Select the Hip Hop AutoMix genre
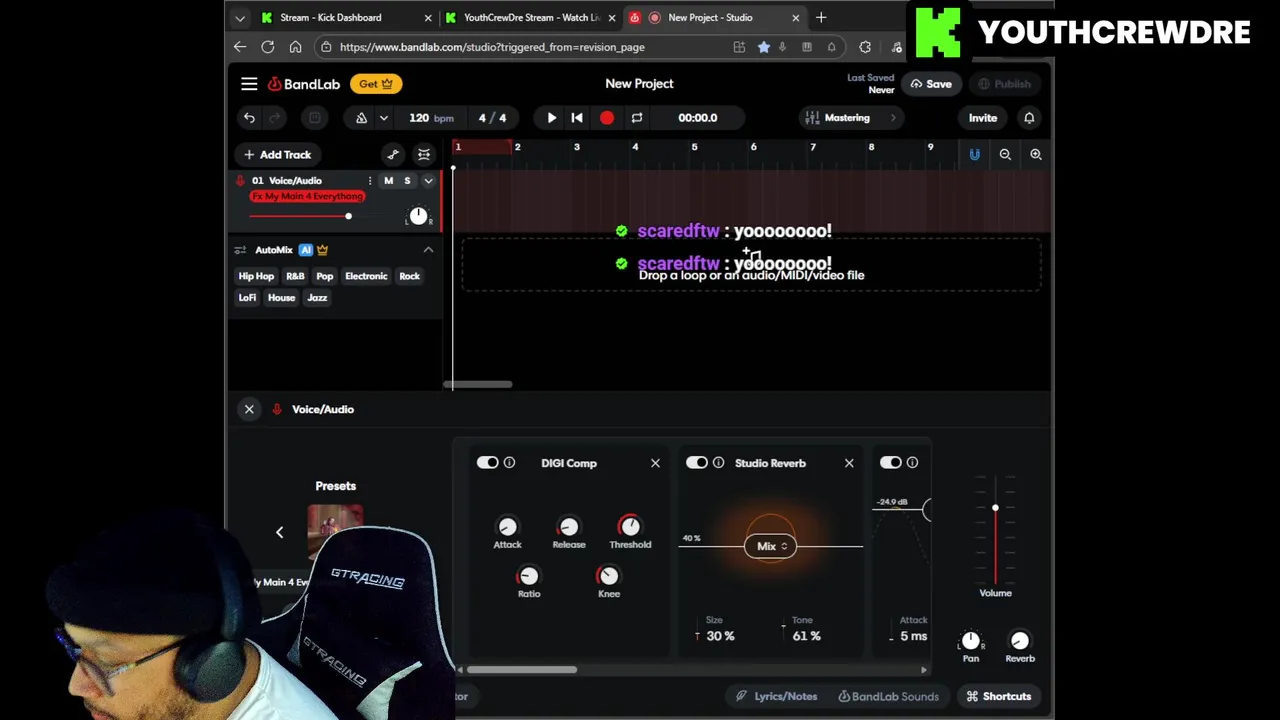The width and height of the screenshot is (1280, 720). (256, 276)
